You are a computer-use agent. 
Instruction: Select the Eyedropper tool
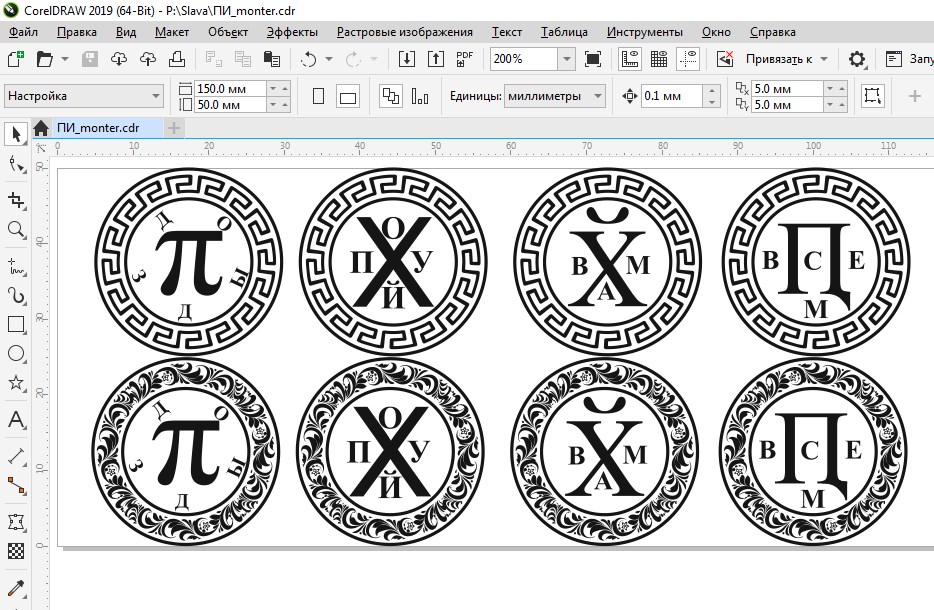click(16, 587)
